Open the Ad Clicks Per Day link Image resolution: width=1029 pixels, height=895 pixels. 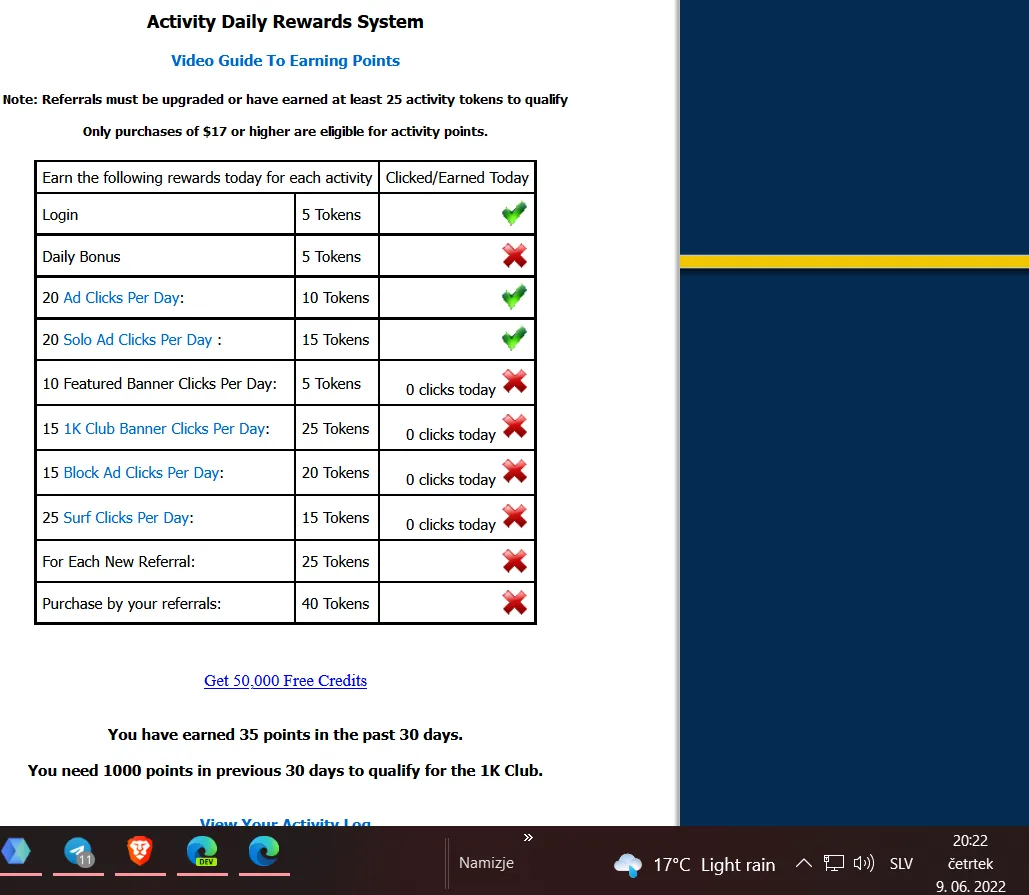121,298
